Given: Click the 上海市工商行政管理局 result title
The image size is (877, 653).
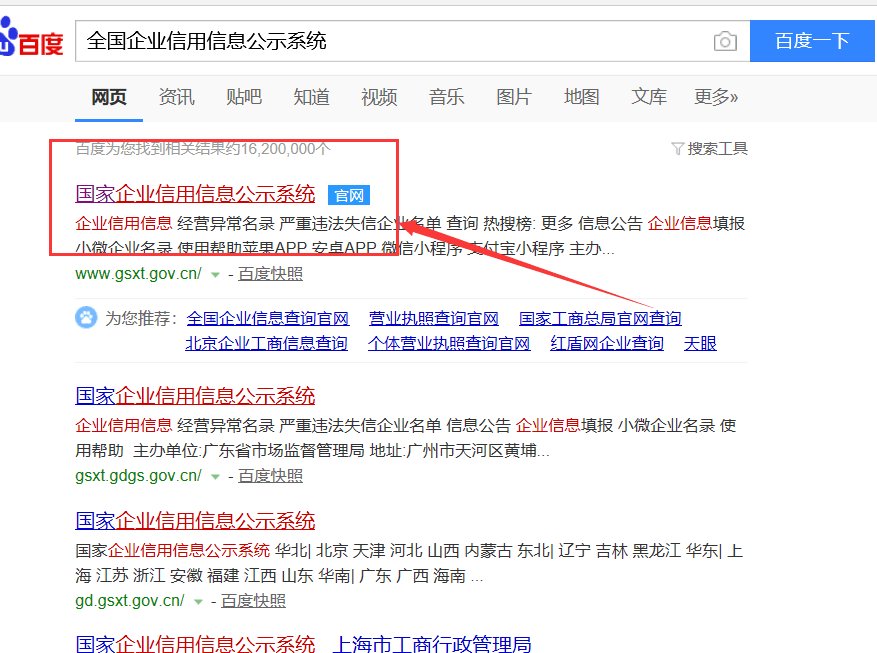Looking at the screenshot, I should click(x=430, y=643).
